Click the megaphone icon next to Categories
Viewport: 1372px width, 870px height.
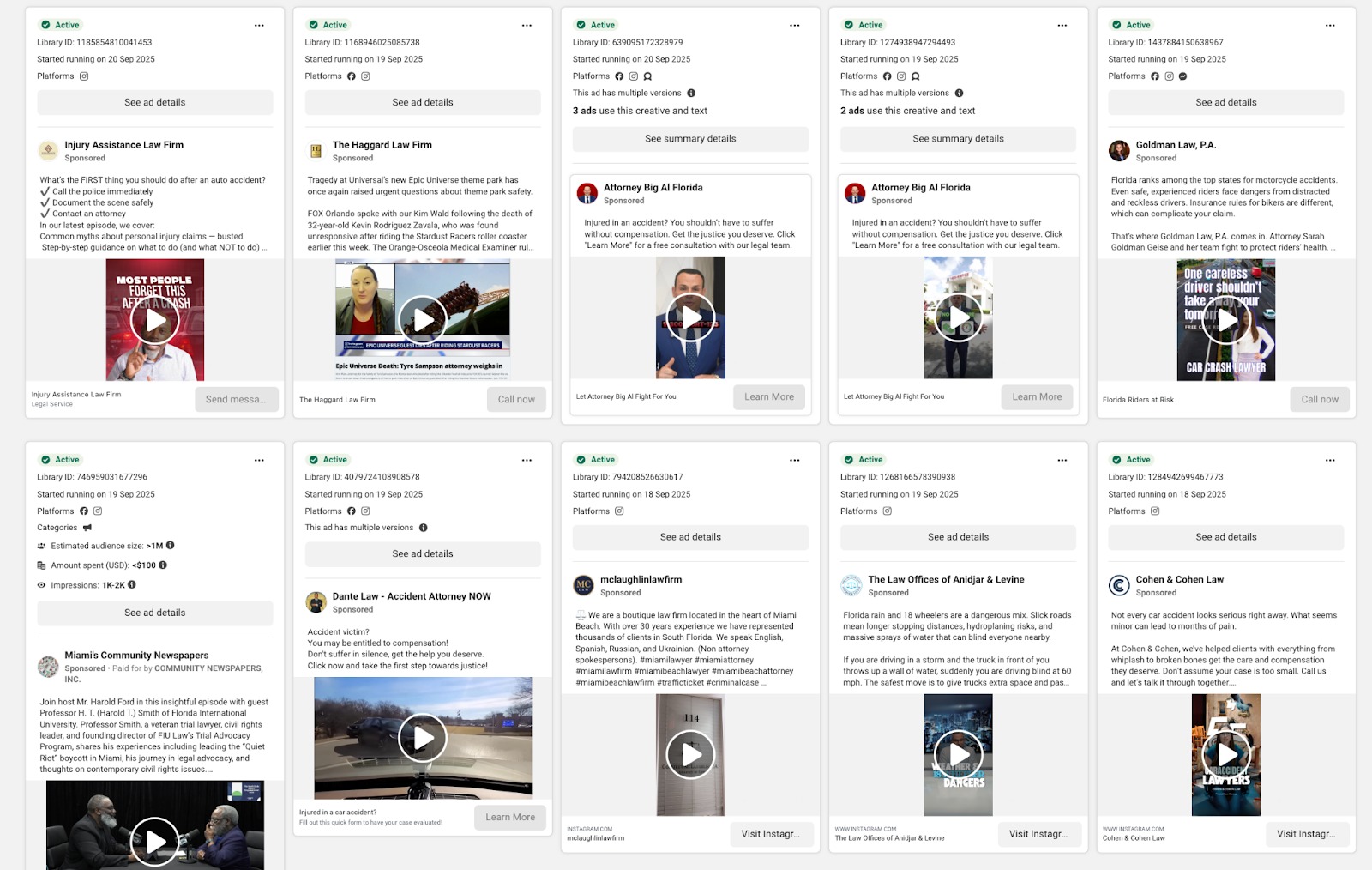[87, 528]
